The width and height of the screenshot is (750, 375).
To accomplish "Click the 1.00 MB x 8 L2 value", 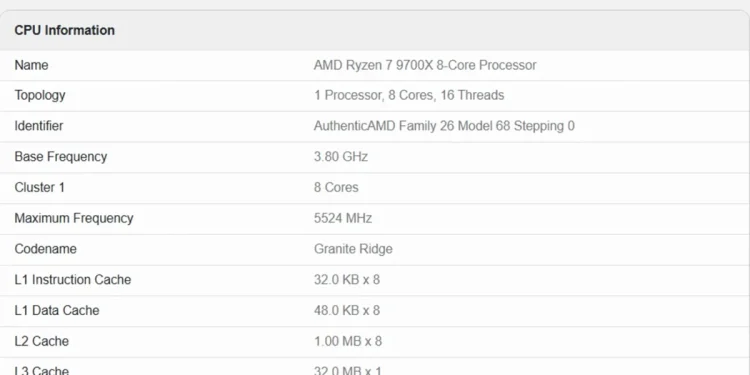I will 348,341.
